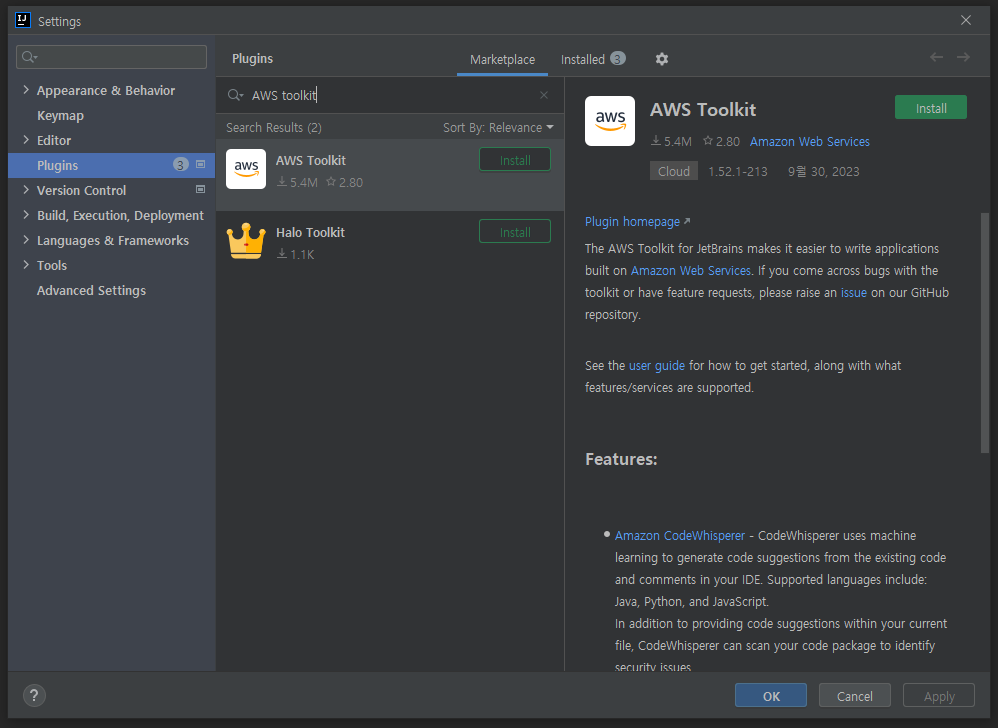The width and height of the screenshot is (998, 728).
Task: Click the forward navigation arrow
Action: coord(963,57)
